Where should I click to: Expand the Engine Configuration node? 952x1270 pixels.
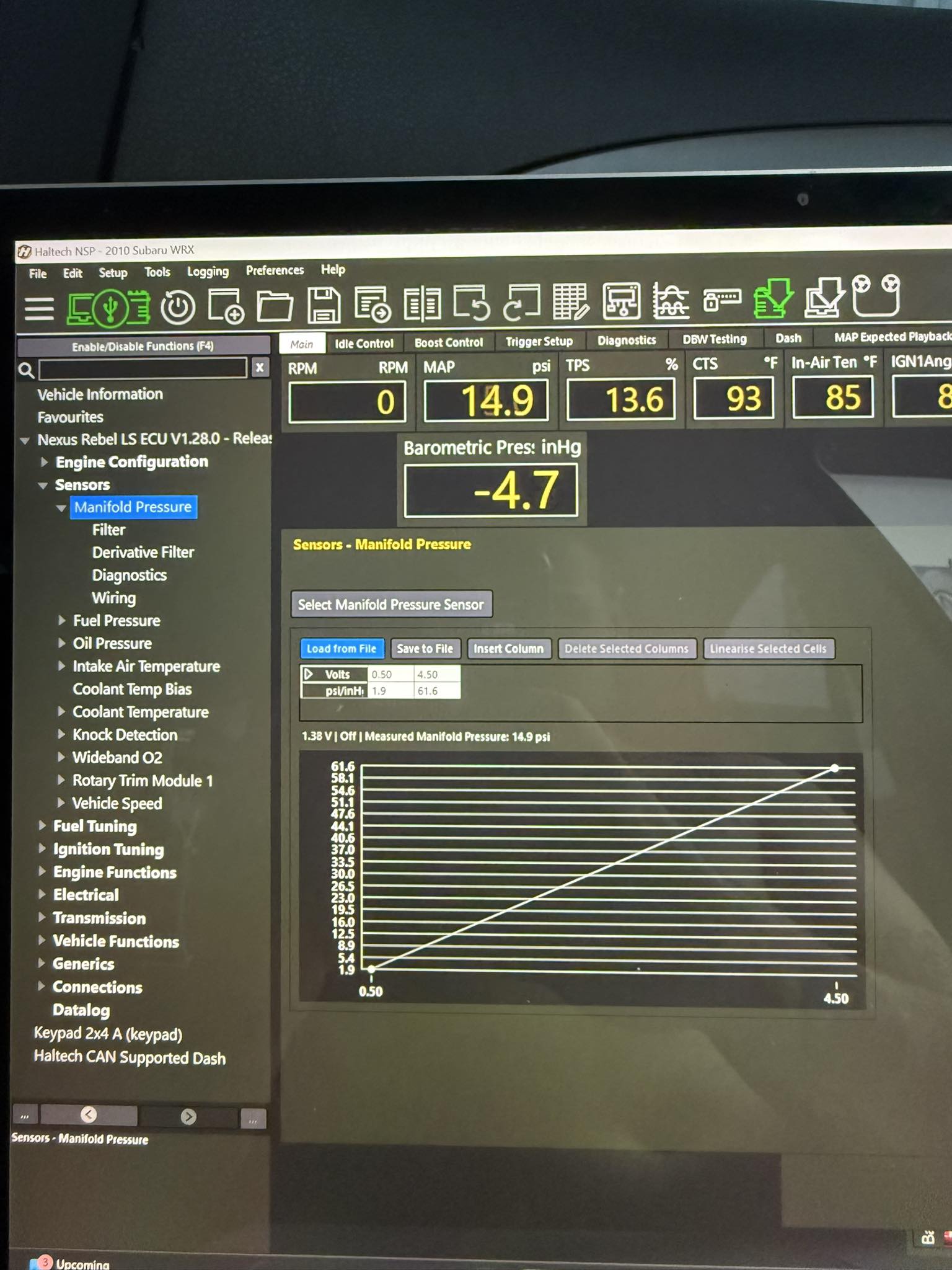click(44, 462)
